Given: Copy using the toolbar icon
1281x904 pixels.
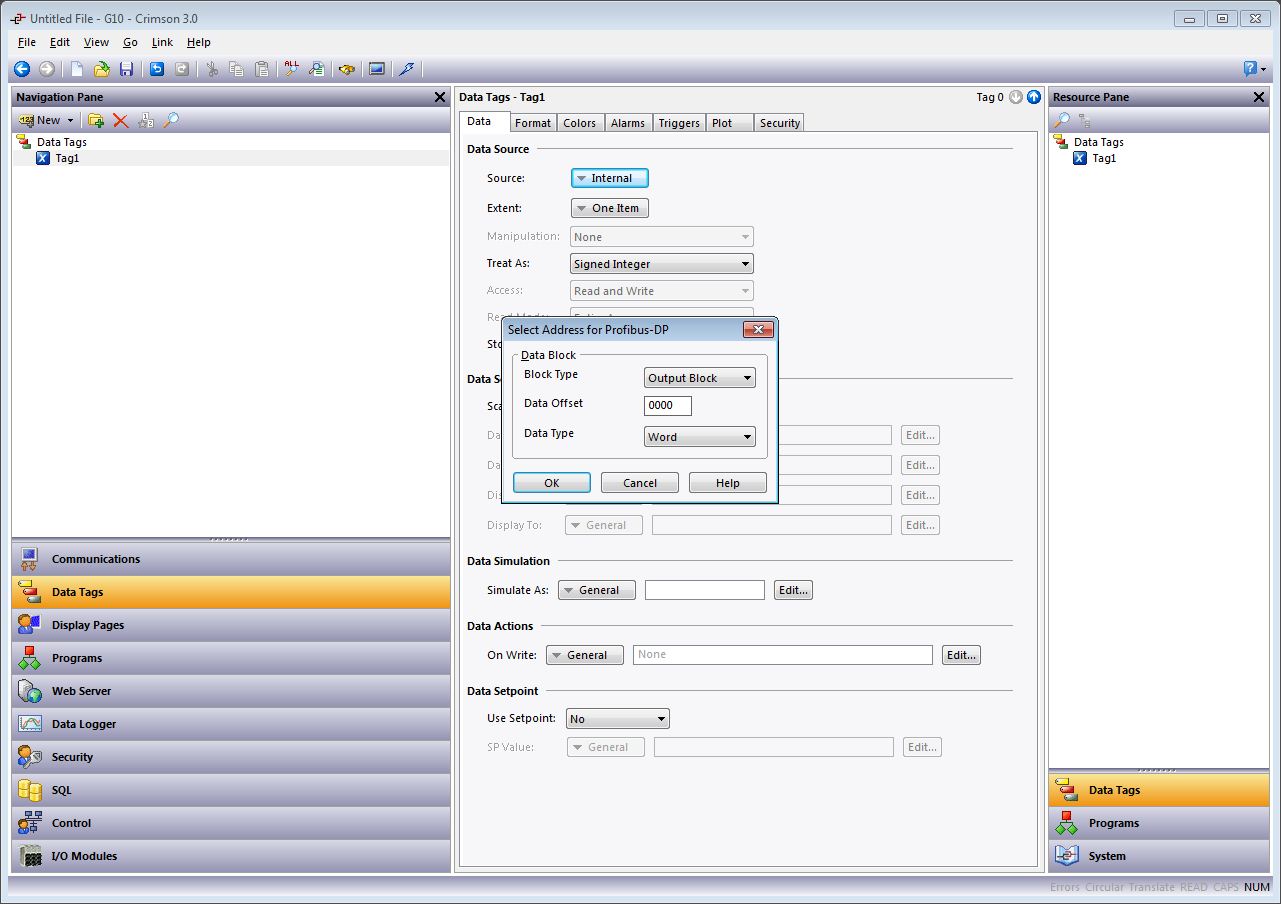Looking at the screenshot, I should 237,69.
